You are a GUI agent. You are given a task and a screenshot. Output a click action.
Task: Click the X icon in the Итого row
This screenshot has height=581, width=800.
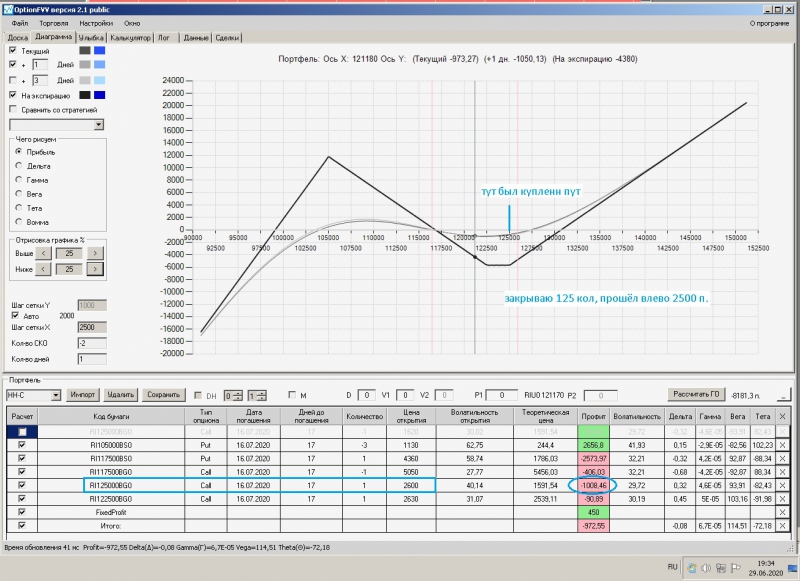pyautogui.click(x=783, y=525)
